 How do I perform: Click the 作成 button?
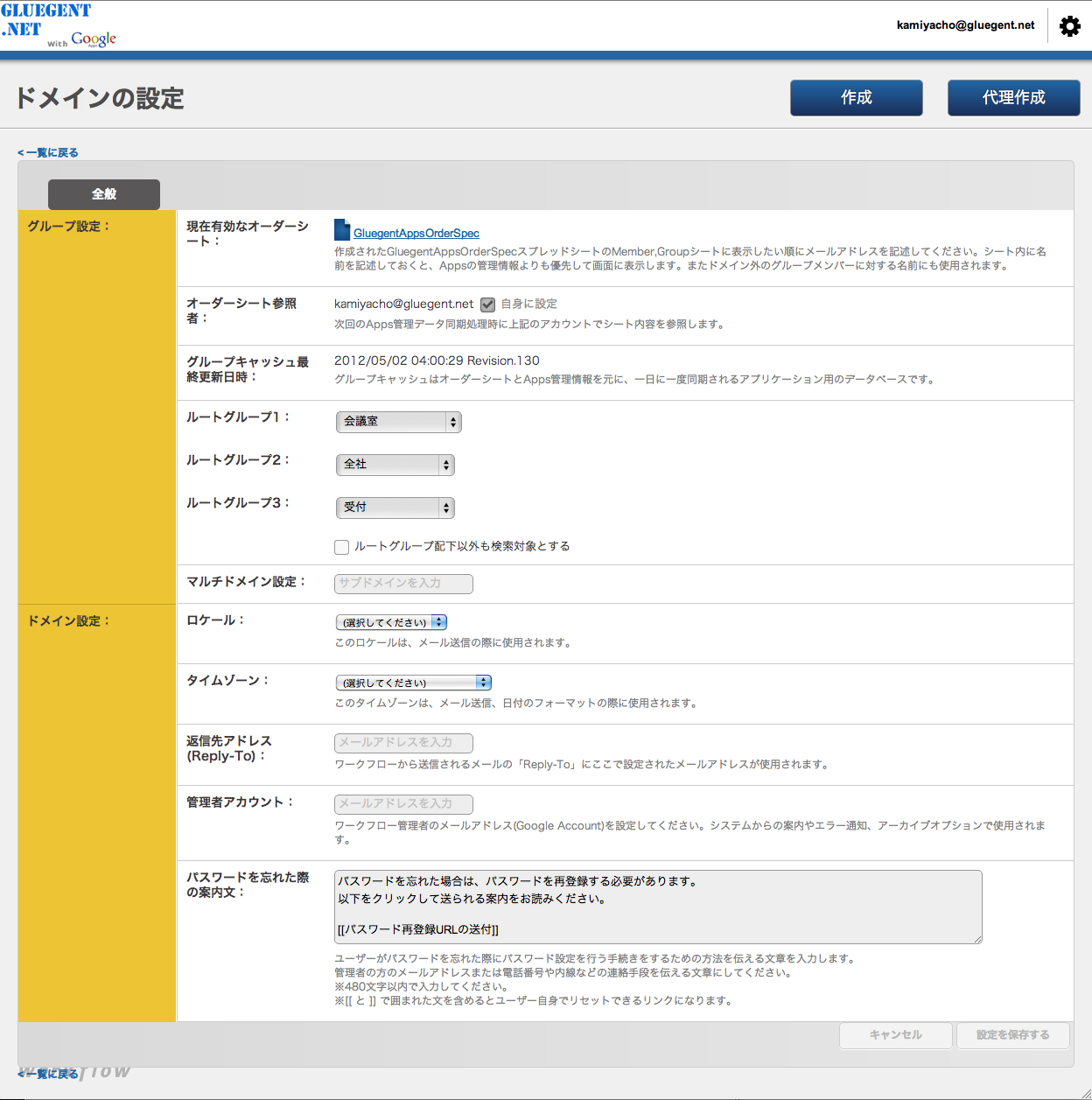856,98
